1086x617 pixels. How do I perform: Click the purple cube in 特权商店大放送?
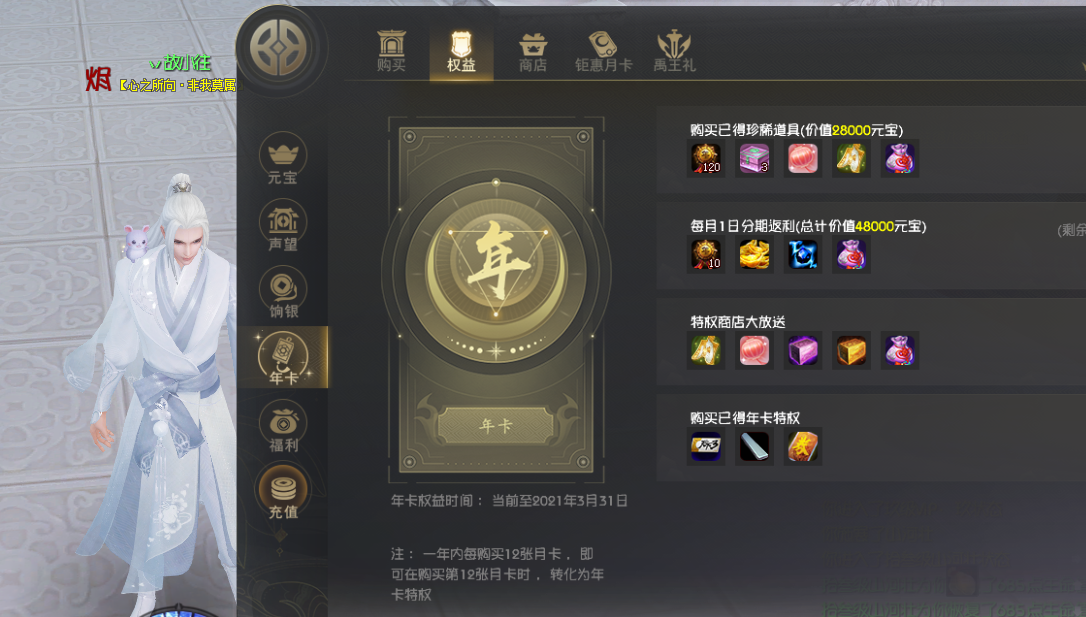pos(803,350)
